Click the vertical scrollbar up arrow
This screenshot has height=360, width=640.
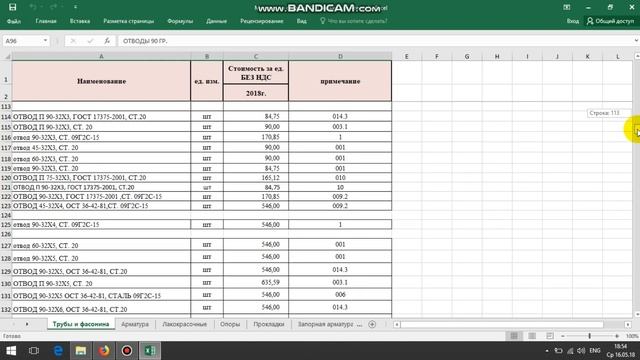(x=636, y=56)
